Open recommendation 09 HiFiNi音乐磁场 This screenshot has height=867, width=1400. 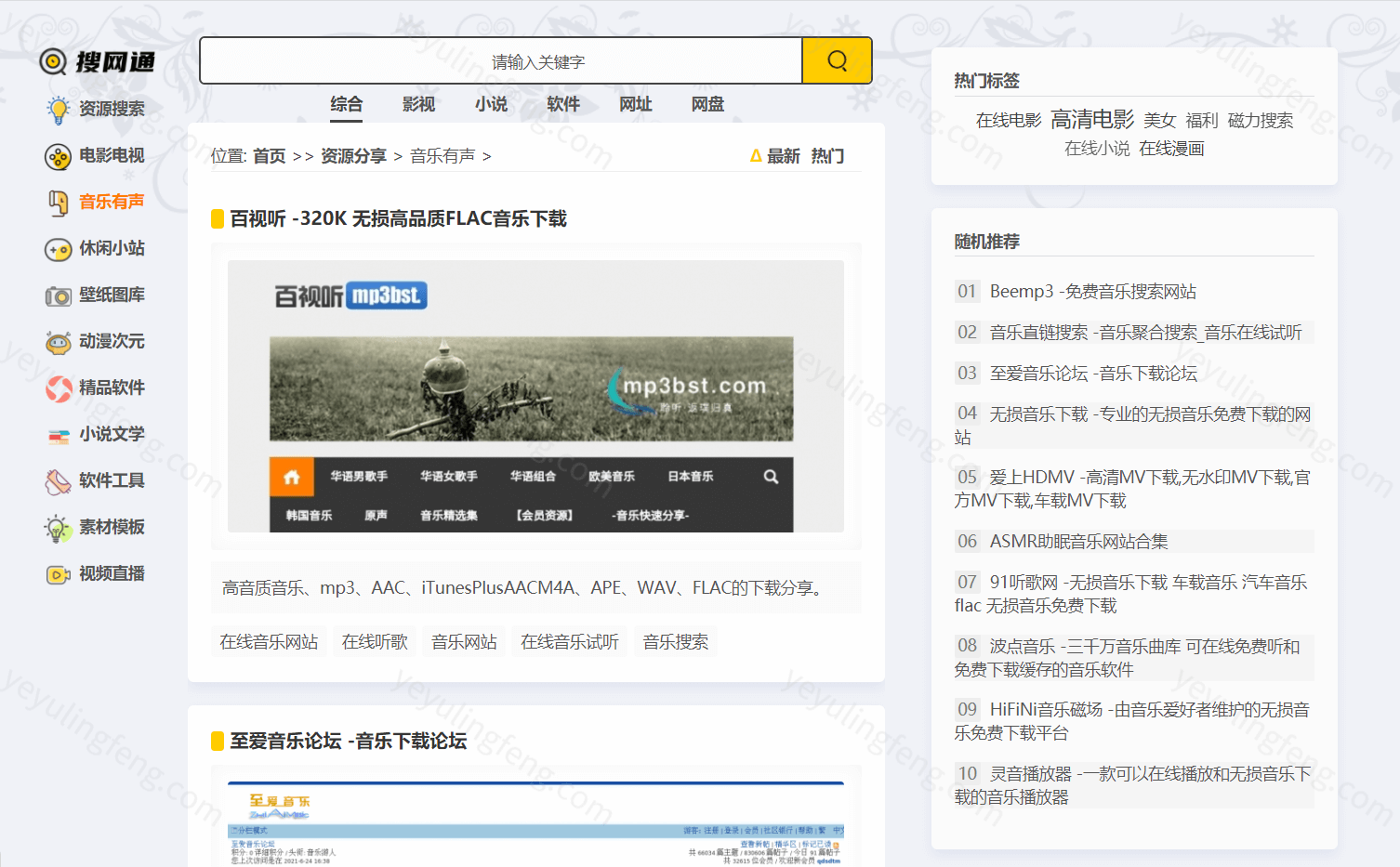1134,720
